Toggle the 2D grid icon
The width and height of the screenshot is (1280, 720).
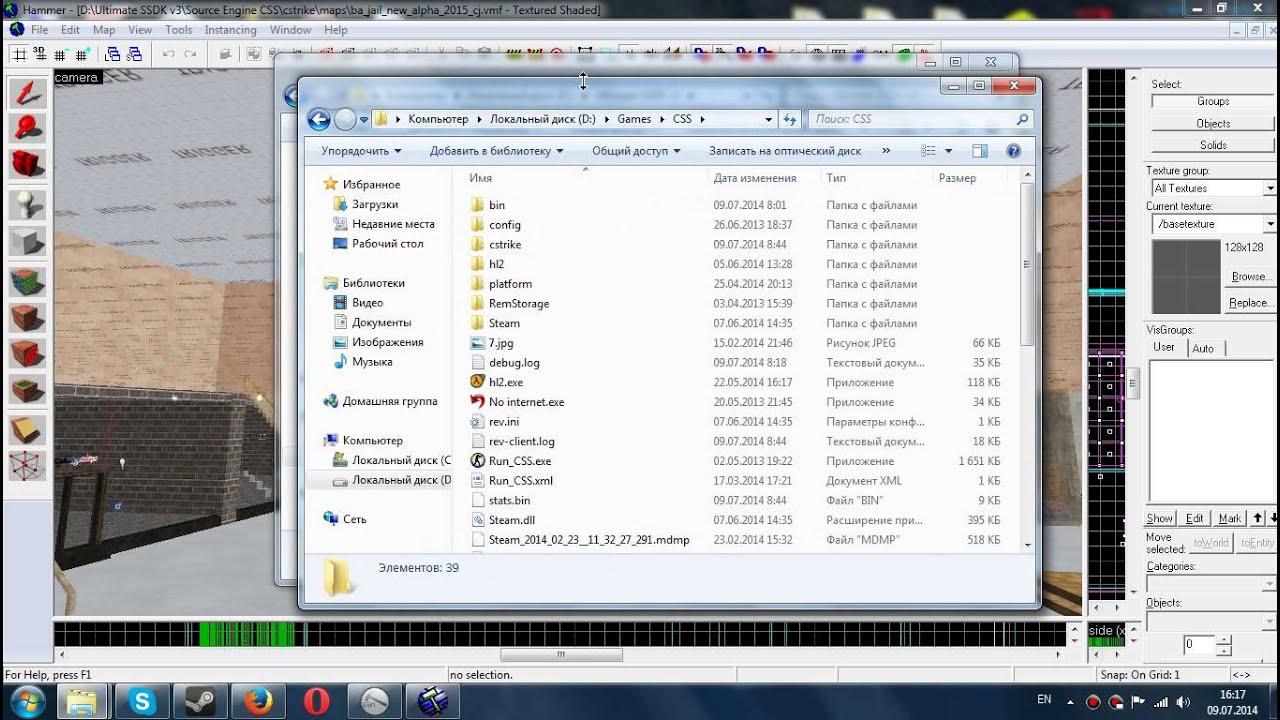(x=19, y=54)
